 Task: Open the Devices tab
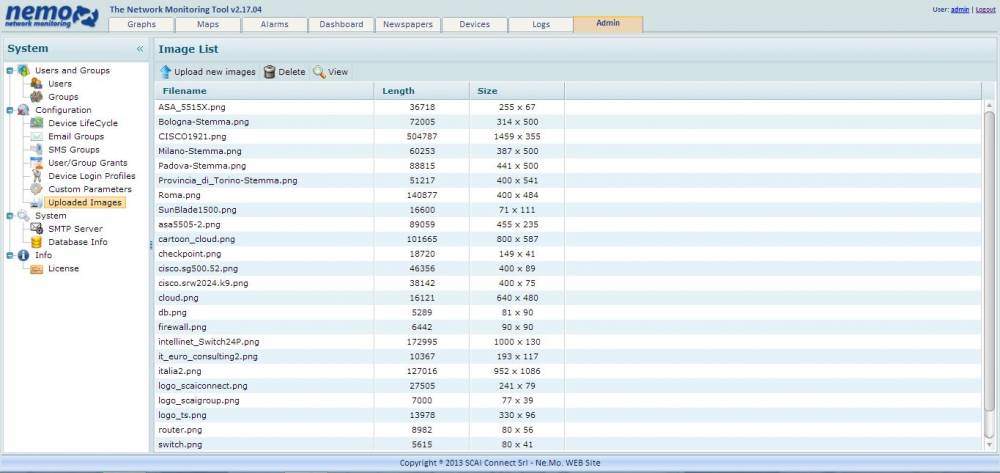click(474, 24)
